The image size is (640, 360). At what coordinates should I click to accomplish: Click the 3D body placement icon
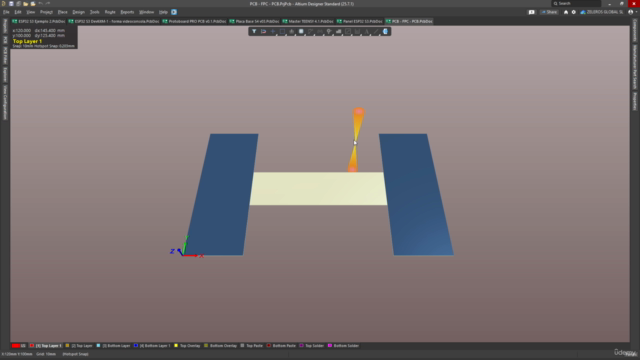[x=385, y=31]
